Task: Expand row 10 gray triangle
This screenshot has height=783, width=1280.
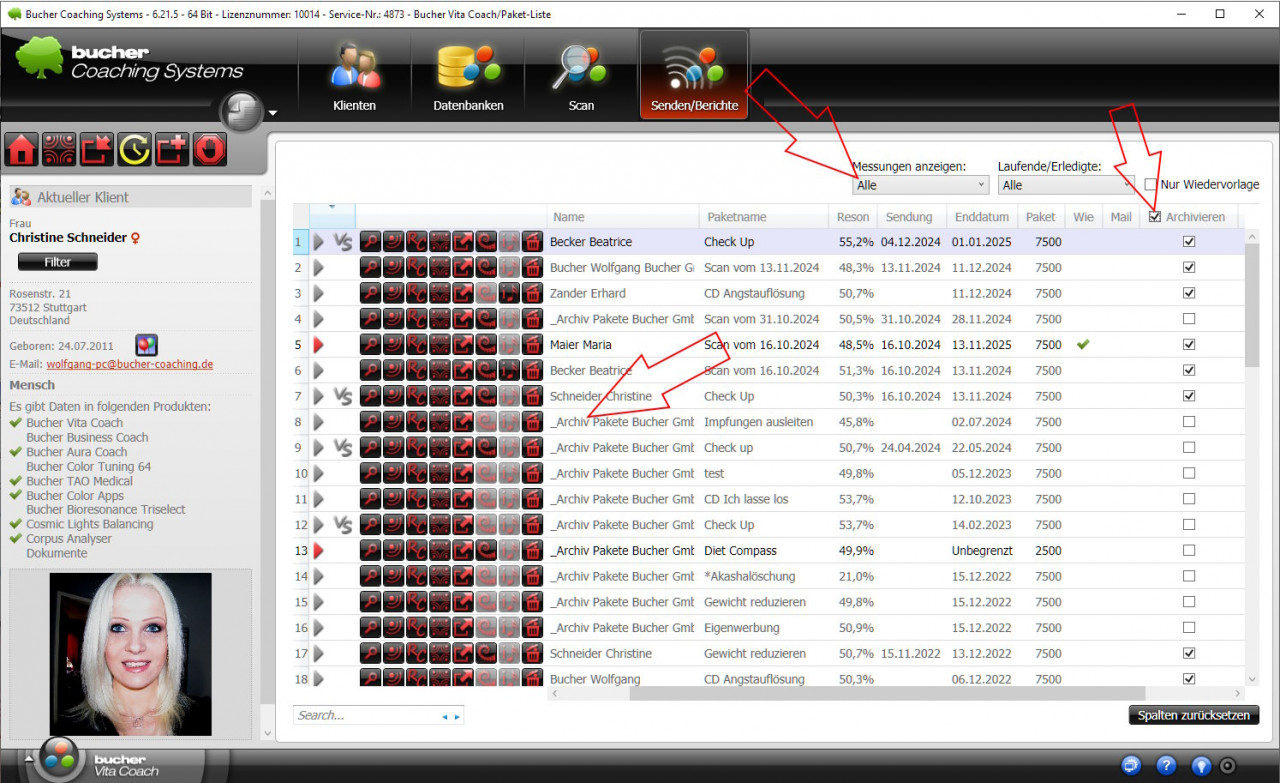Action: [319, 473]
